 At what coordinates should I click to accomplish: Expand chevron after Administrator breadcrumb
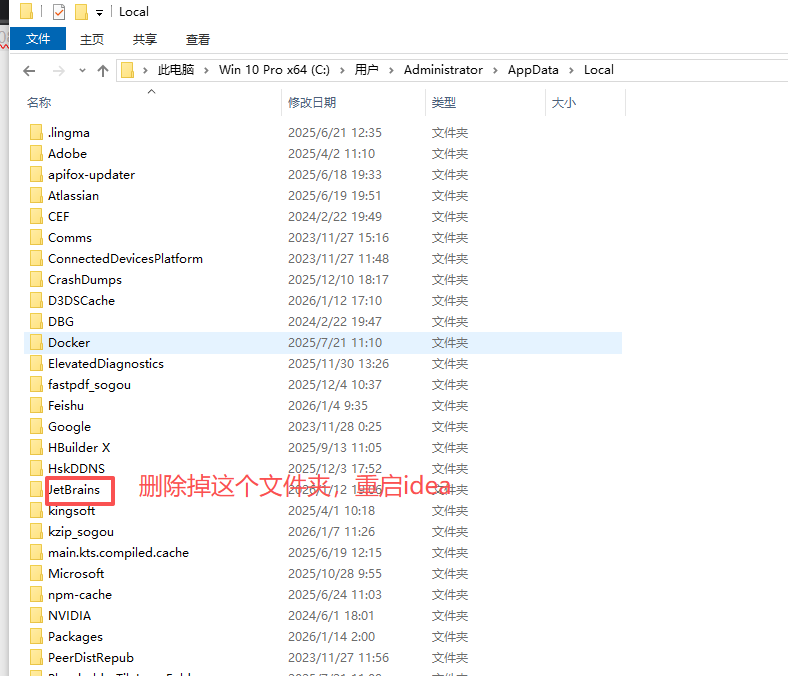[495, 70]
